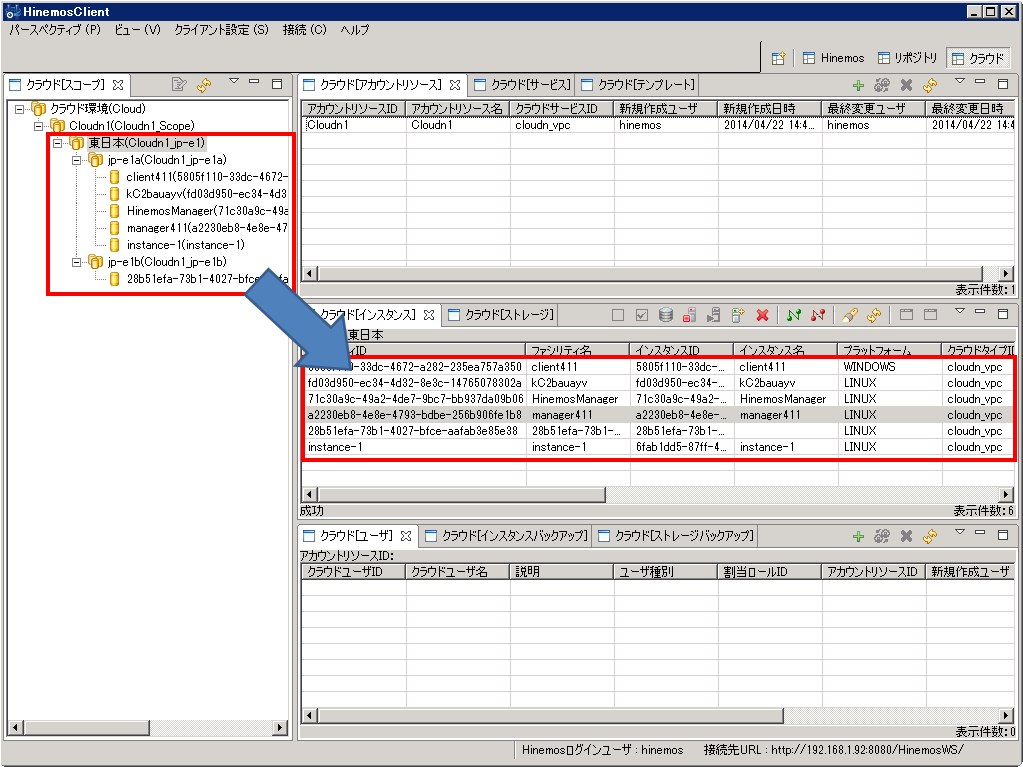Collapse the Cloudn1(Cloudn1_Scope) tree node
The height and width of the screenshot is (767, 1023).
(x=39, y=126)
